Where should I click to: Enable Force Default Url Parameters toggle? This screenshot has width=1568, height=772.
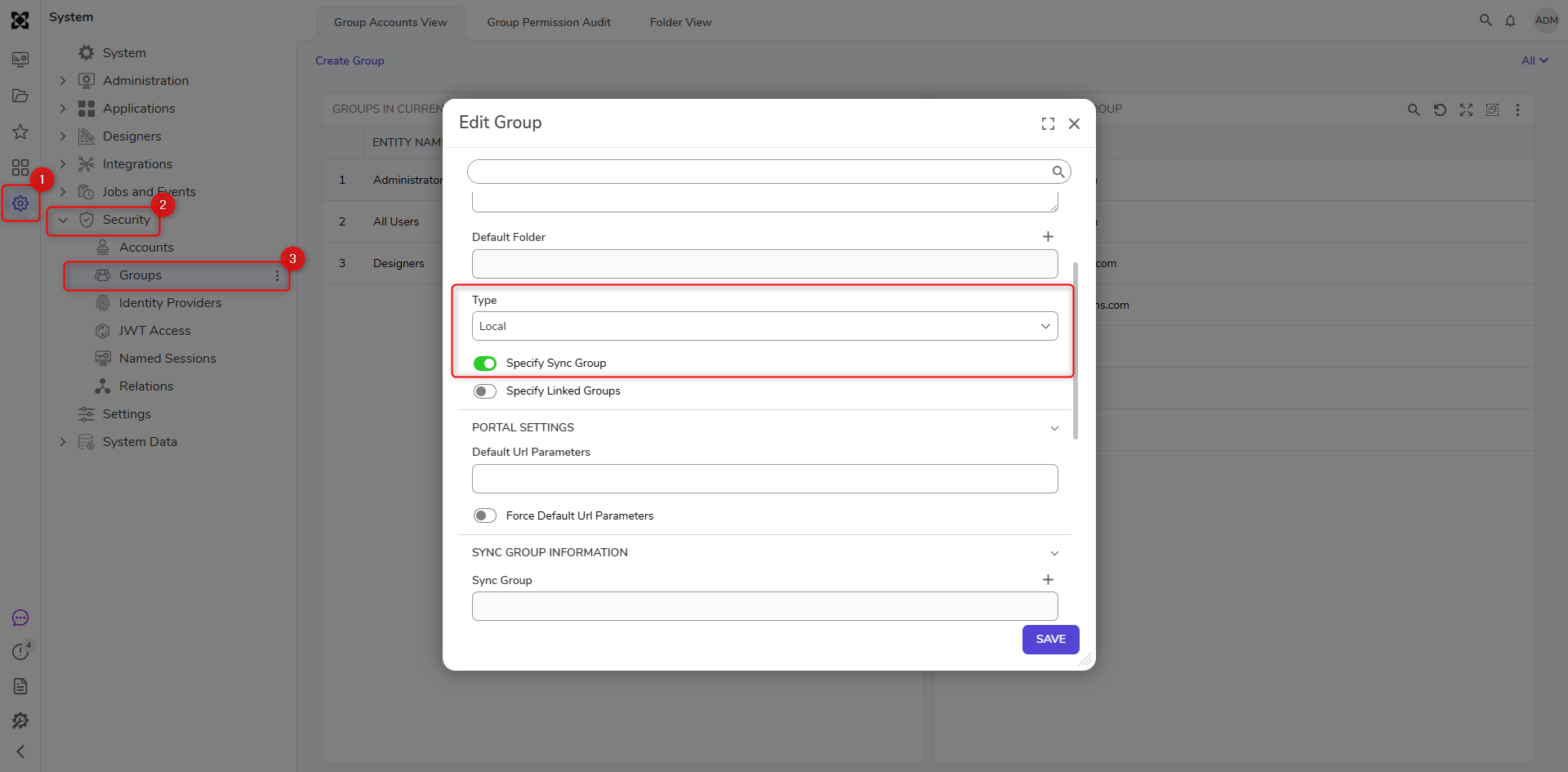coord(485,515)
